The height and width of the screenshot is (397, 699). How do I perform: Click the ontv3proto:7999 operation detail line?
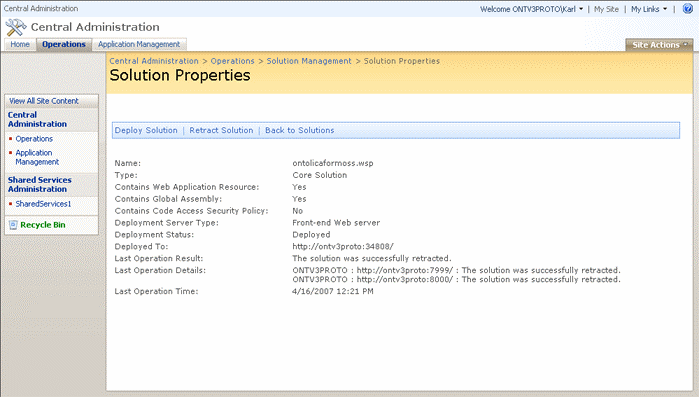pyautogui.click(x=456, y=270)
